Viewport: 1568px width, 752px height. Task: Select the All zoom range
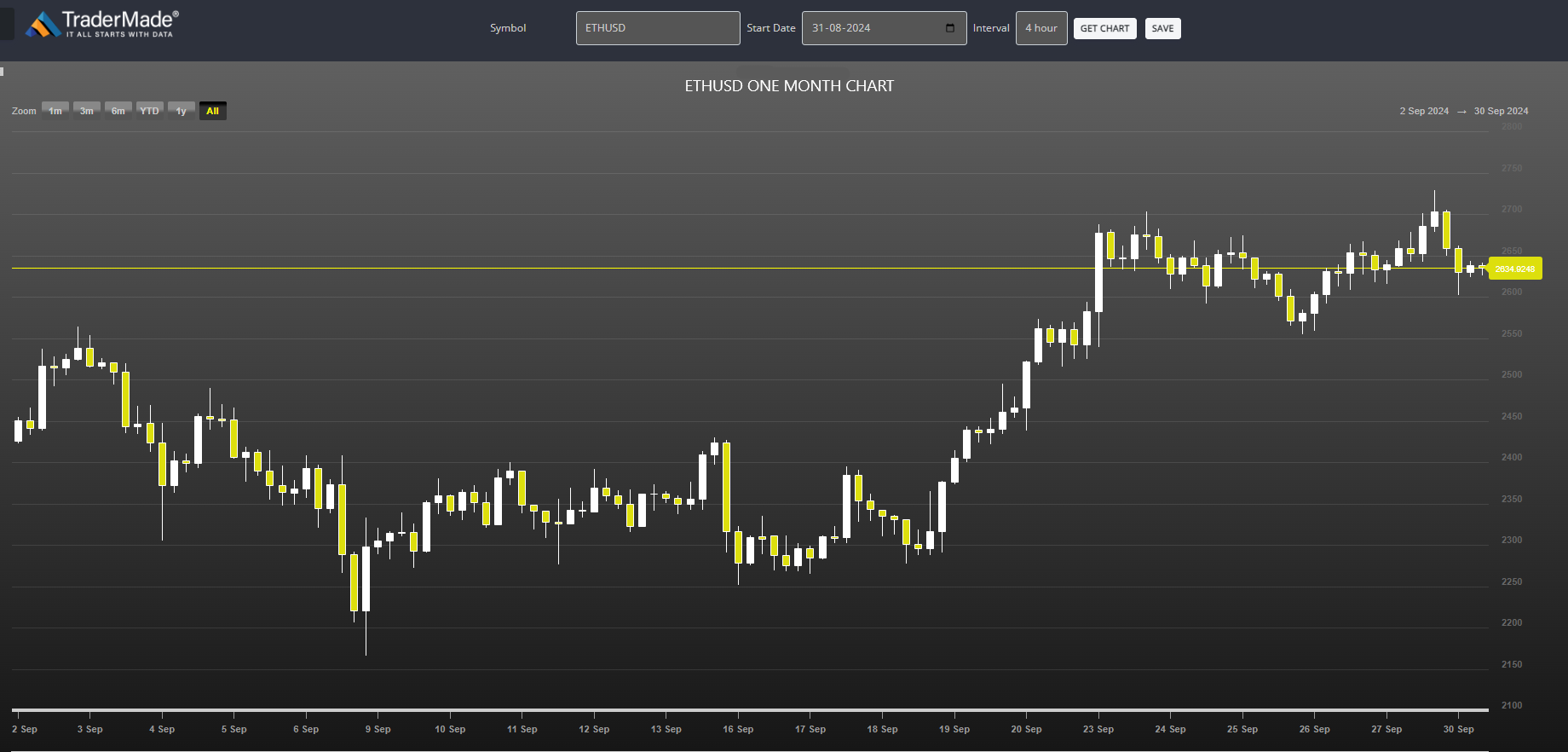pos(213,111)
